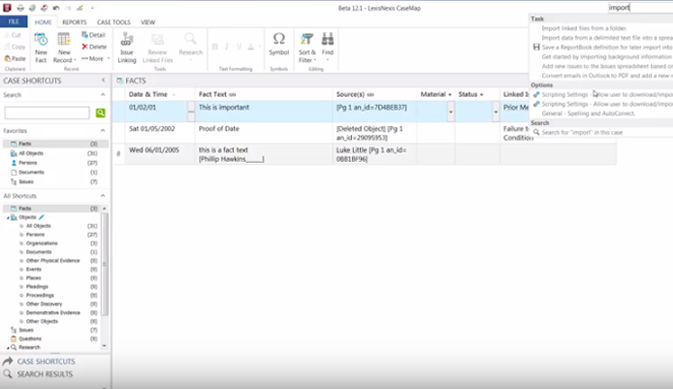Collapse the All Shortcuts section
This screenshot has height=389, width=673.
103,196
